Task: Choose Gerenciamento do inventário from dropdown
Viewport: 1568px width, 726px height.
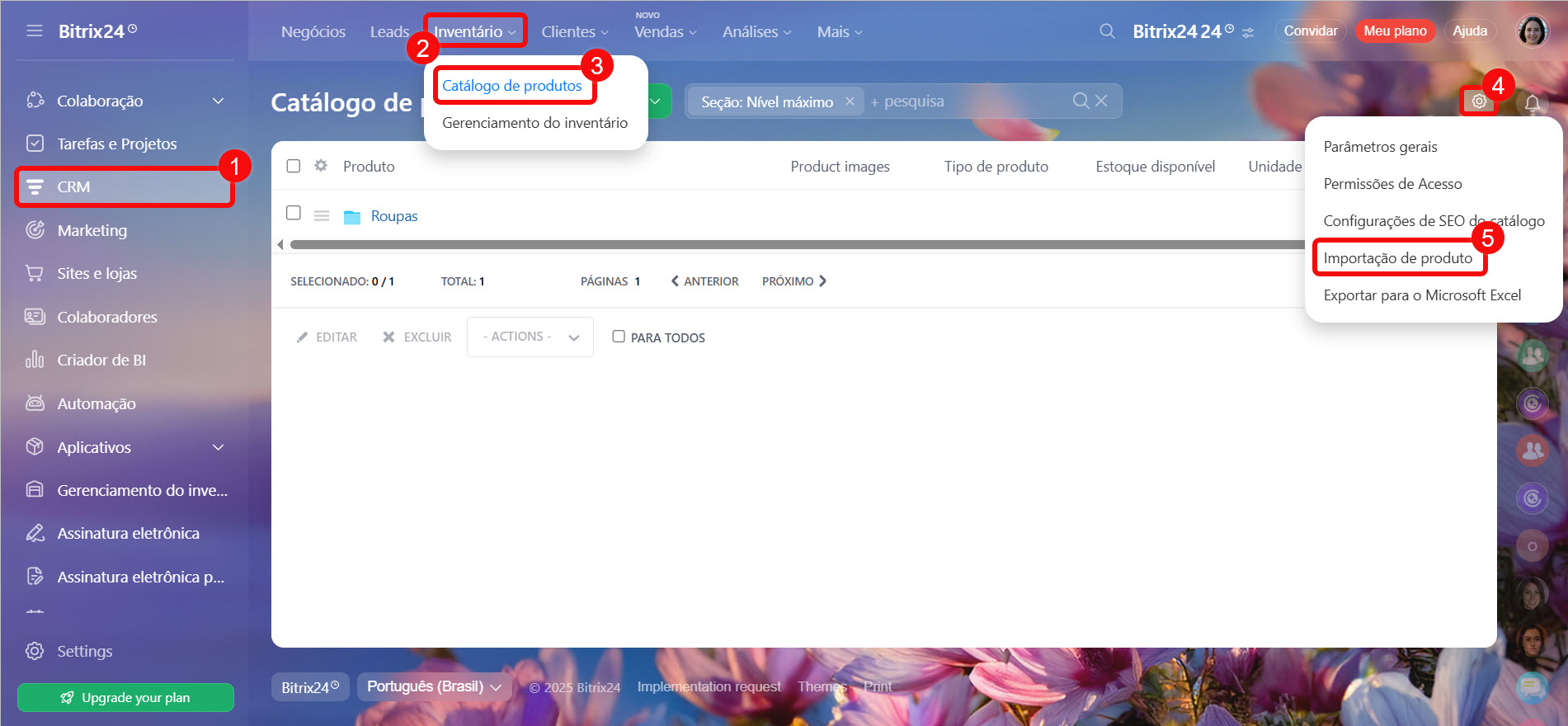Action: click(534, 123)
